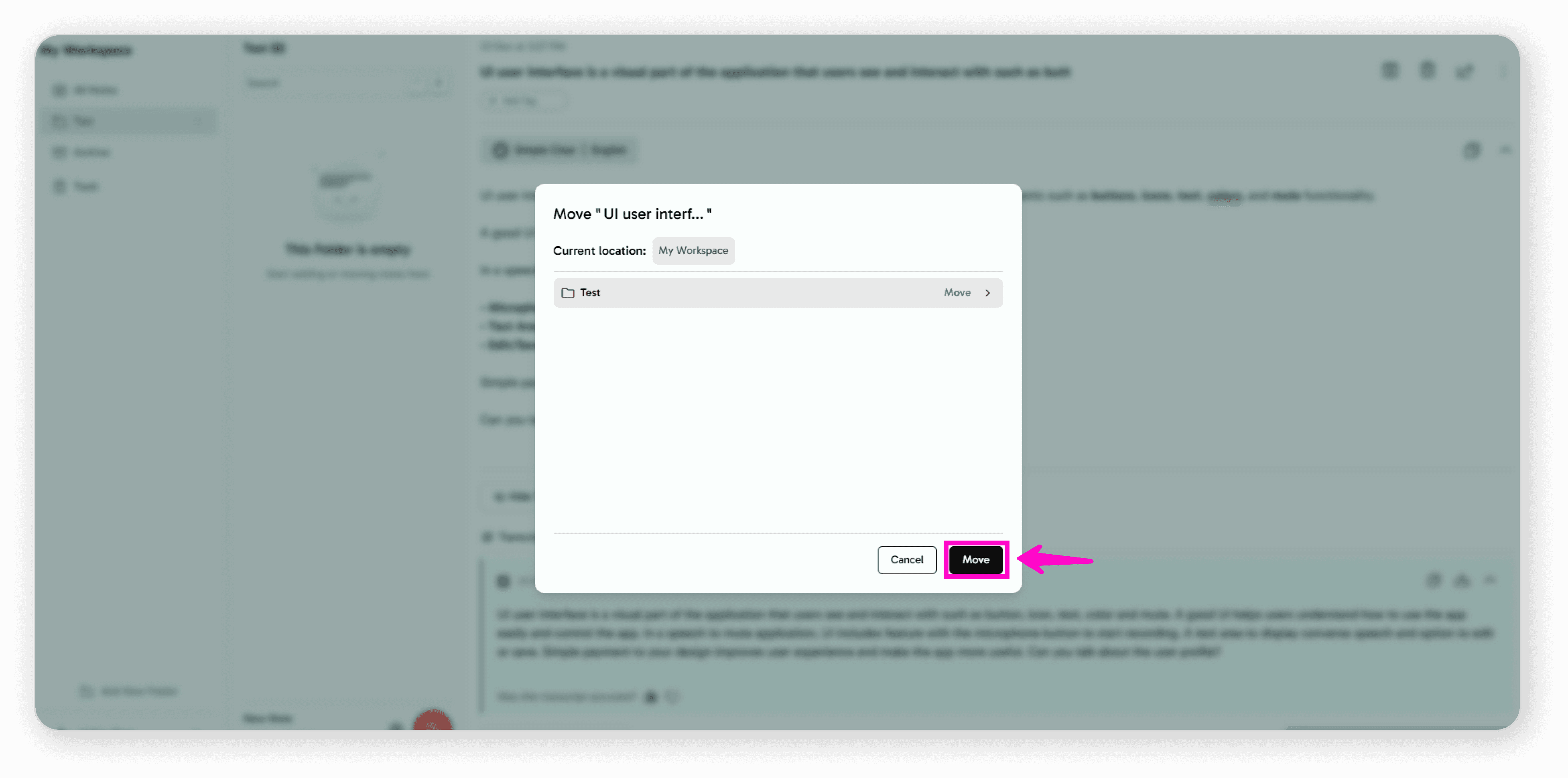Collapse summary section with top-right chevron

click(1505, 150)
